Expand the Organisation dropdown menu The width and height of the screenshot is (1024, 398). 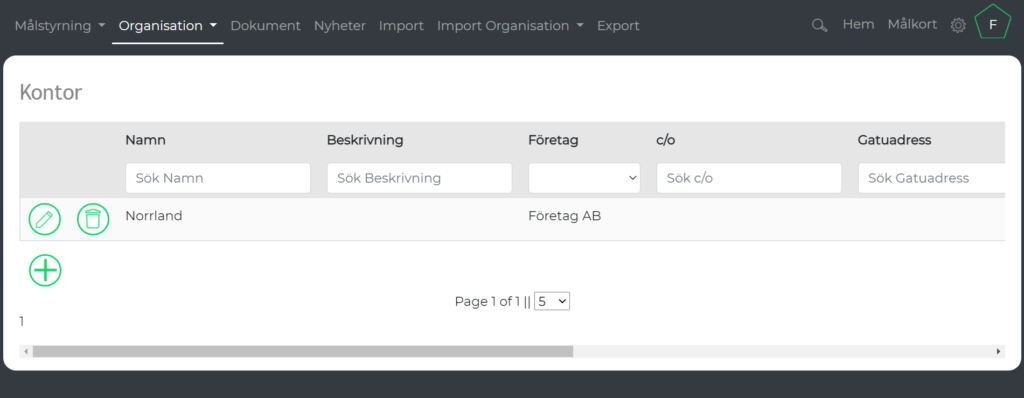pos(168,25)
